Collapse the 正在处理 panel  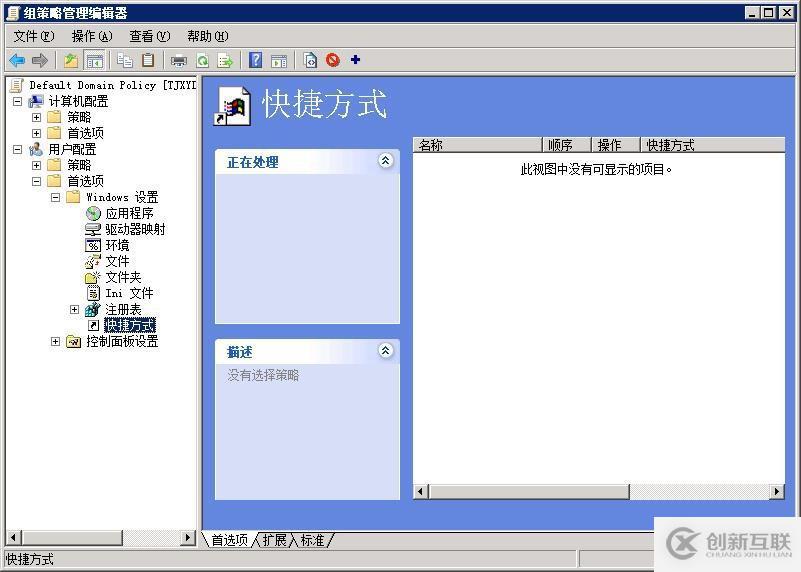[x=386, y=161]
